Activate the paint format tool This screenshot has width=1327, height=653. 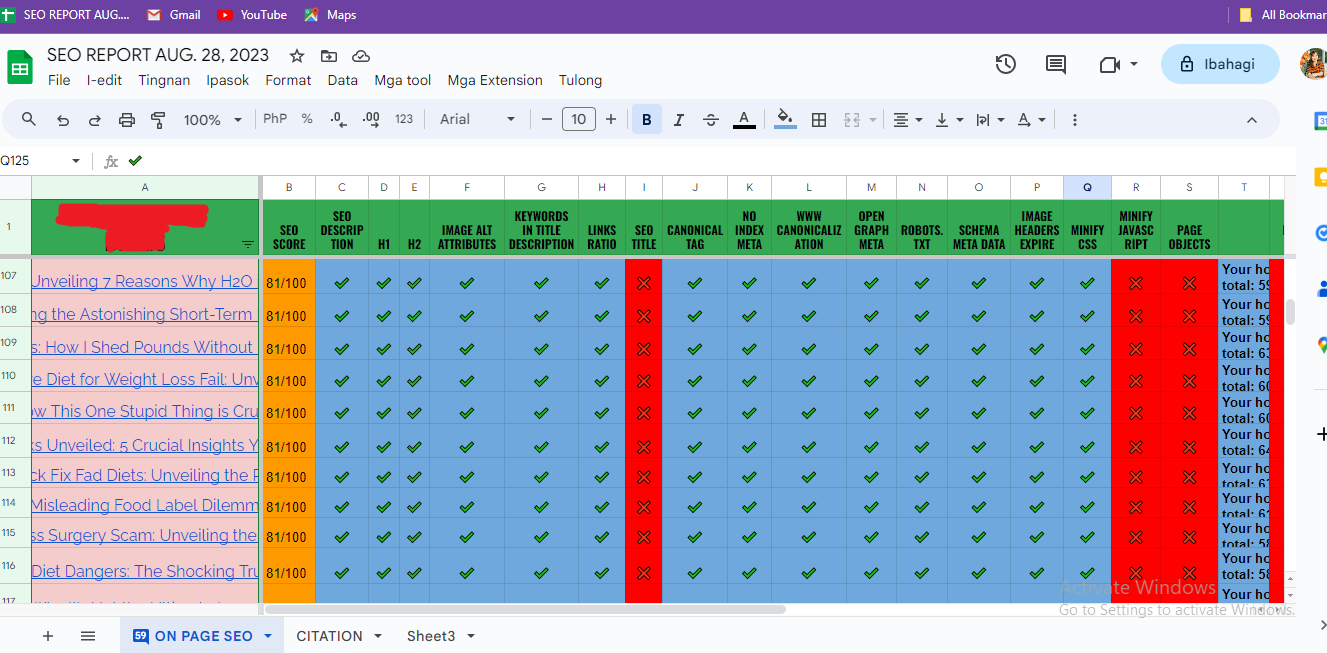coord(158,120)
